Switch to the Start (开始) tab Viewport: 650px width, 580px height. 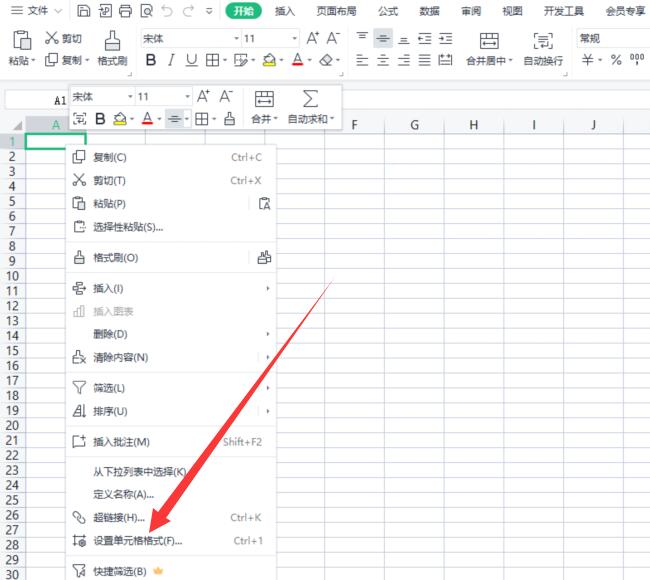(x=244, y=11)
